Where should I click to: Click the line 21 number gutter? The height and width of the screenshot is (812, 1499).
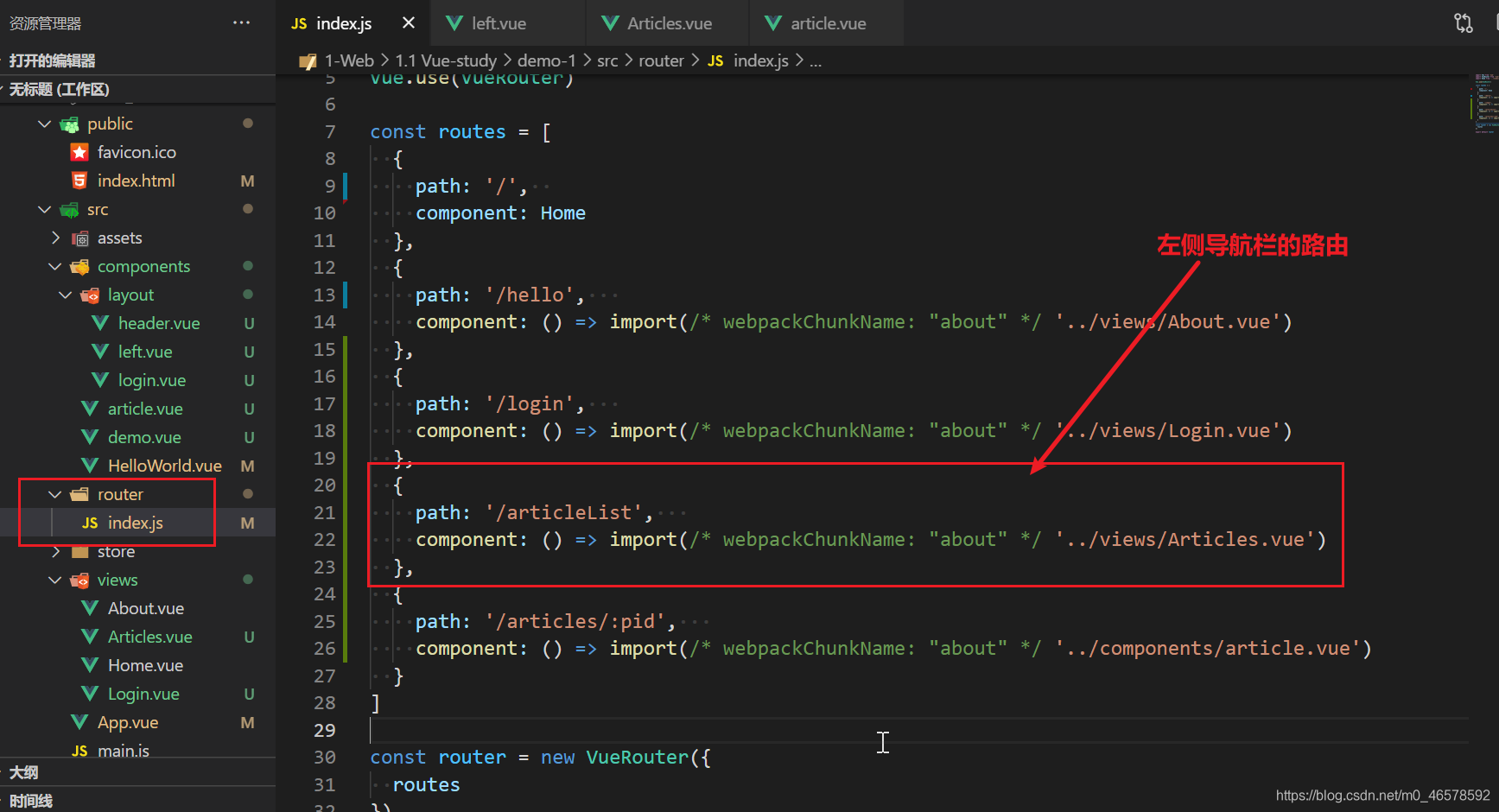pyautogui.click(x=324, y=512)
